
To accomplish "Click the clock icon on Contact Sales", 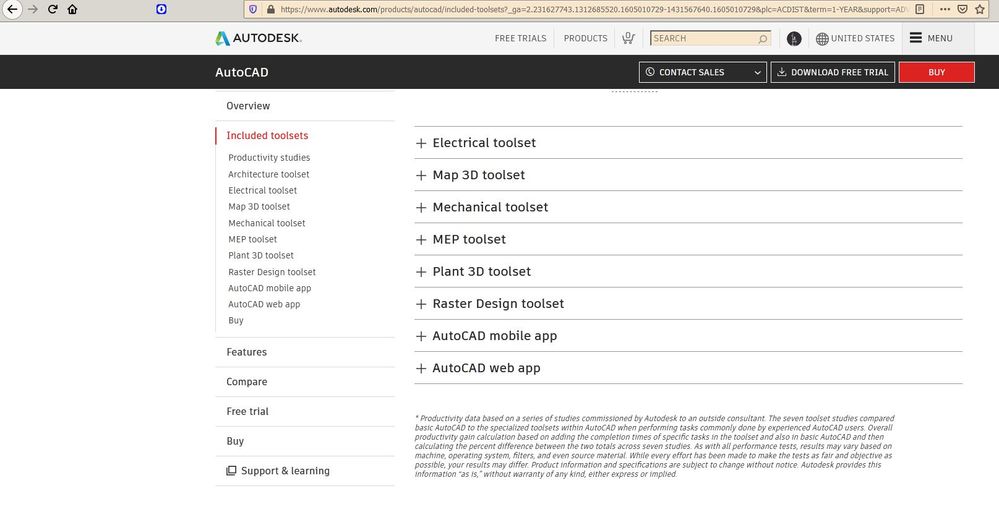I will 650,72.
